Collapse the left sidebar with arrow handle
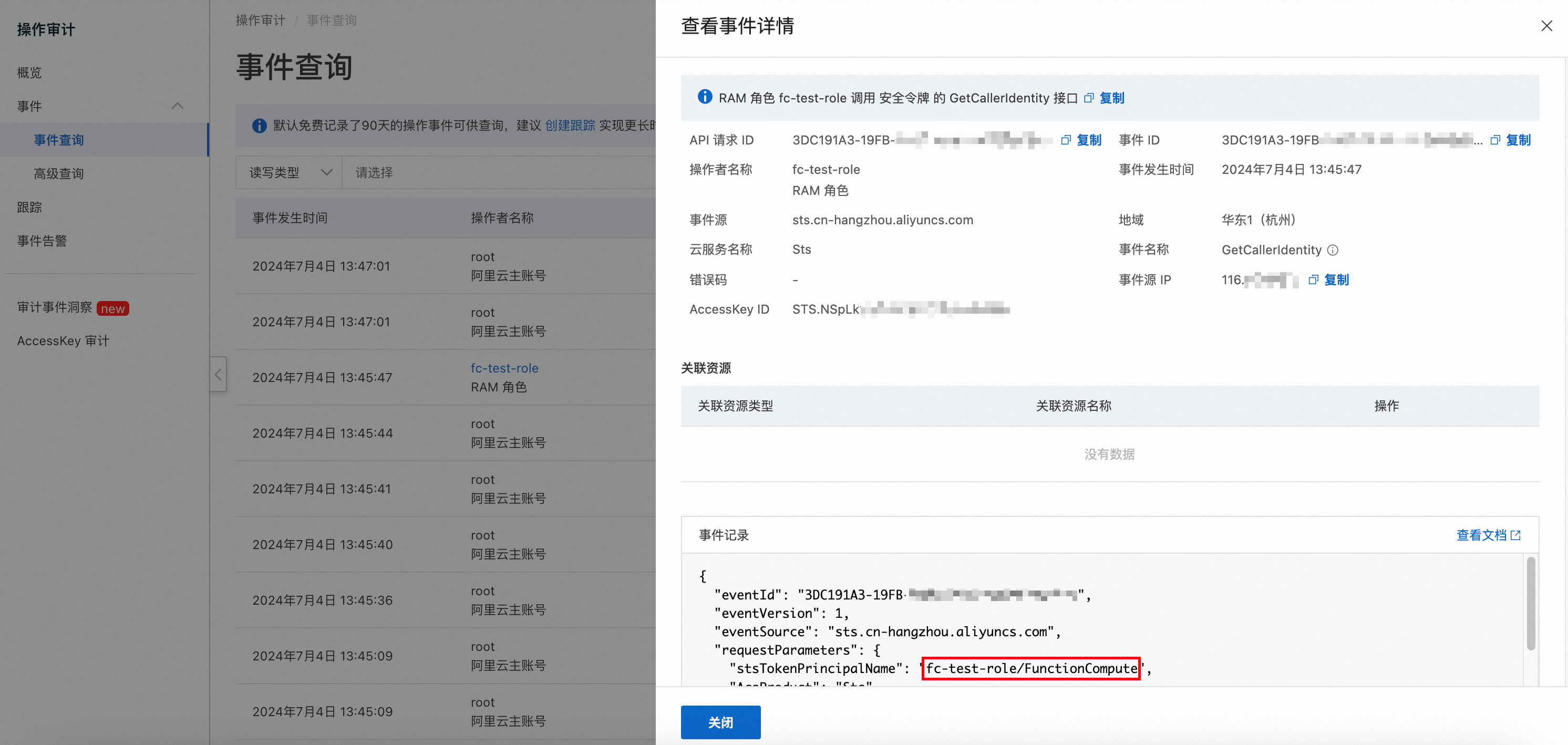The width and height of the screenshot is (1568, 745). [219, 374]
